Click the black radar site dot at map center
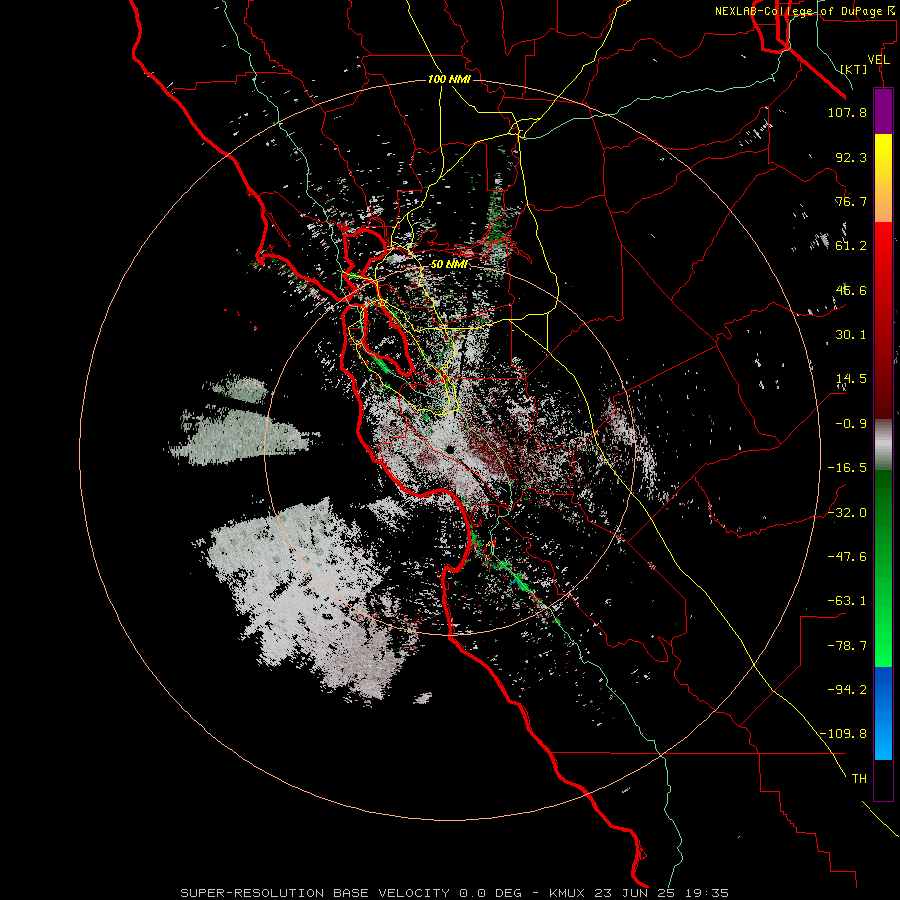The height and width of the screenshot is (900, 900). coord(450,449)
